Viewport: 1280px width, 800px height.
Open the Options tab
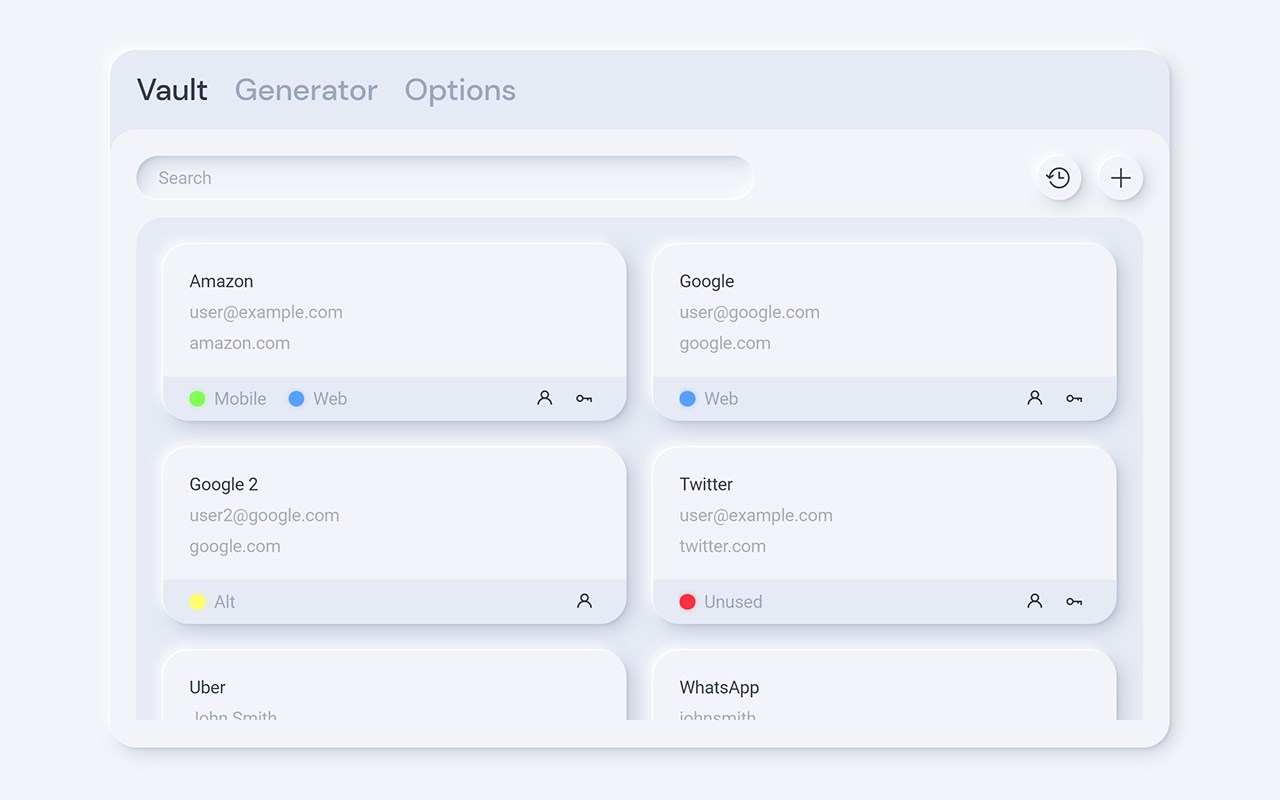click(460, 90)
